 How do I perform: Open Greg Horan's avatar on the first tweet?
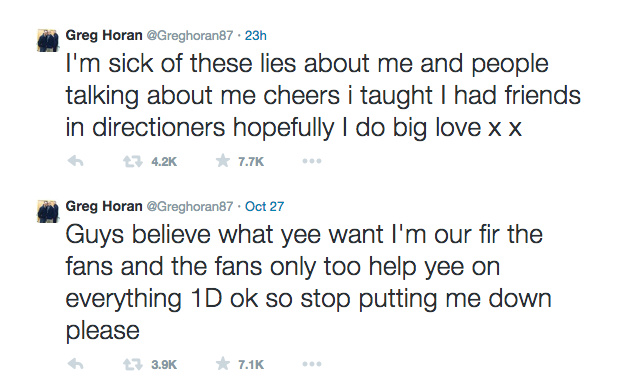point(48,40)
